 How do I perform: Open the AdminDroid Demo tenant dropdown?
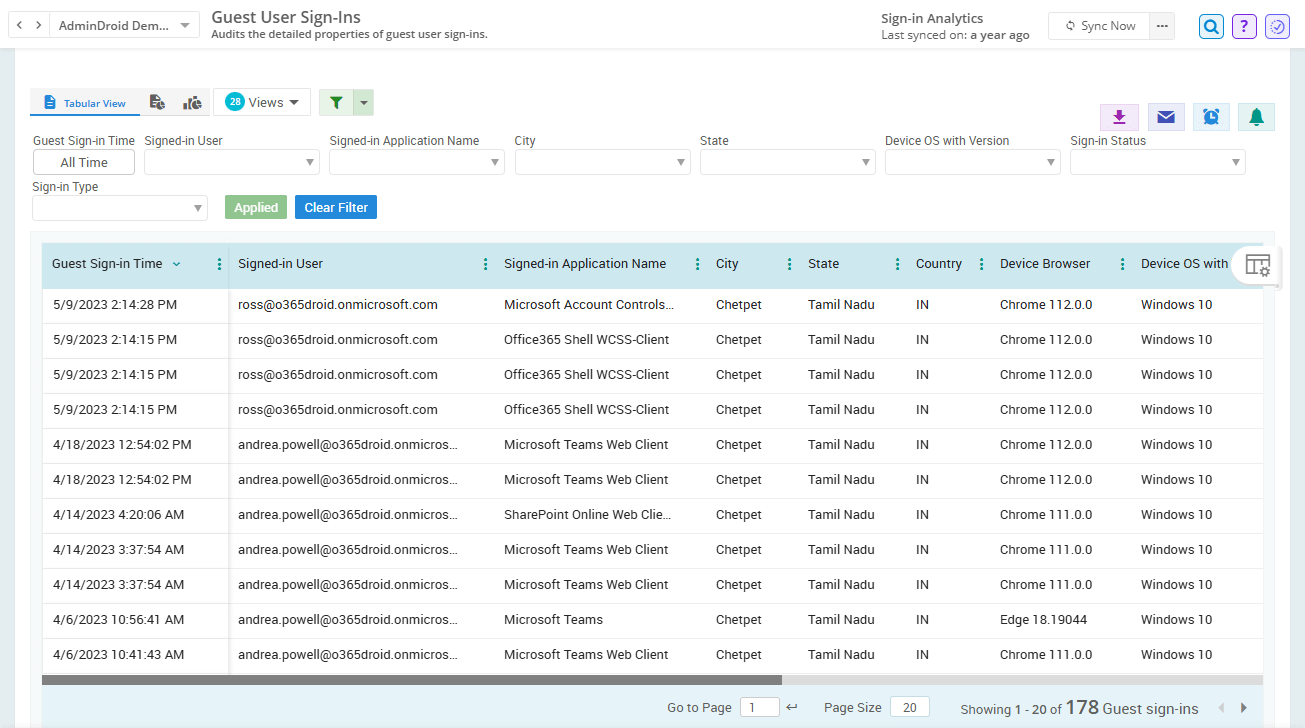pos(125,26)
